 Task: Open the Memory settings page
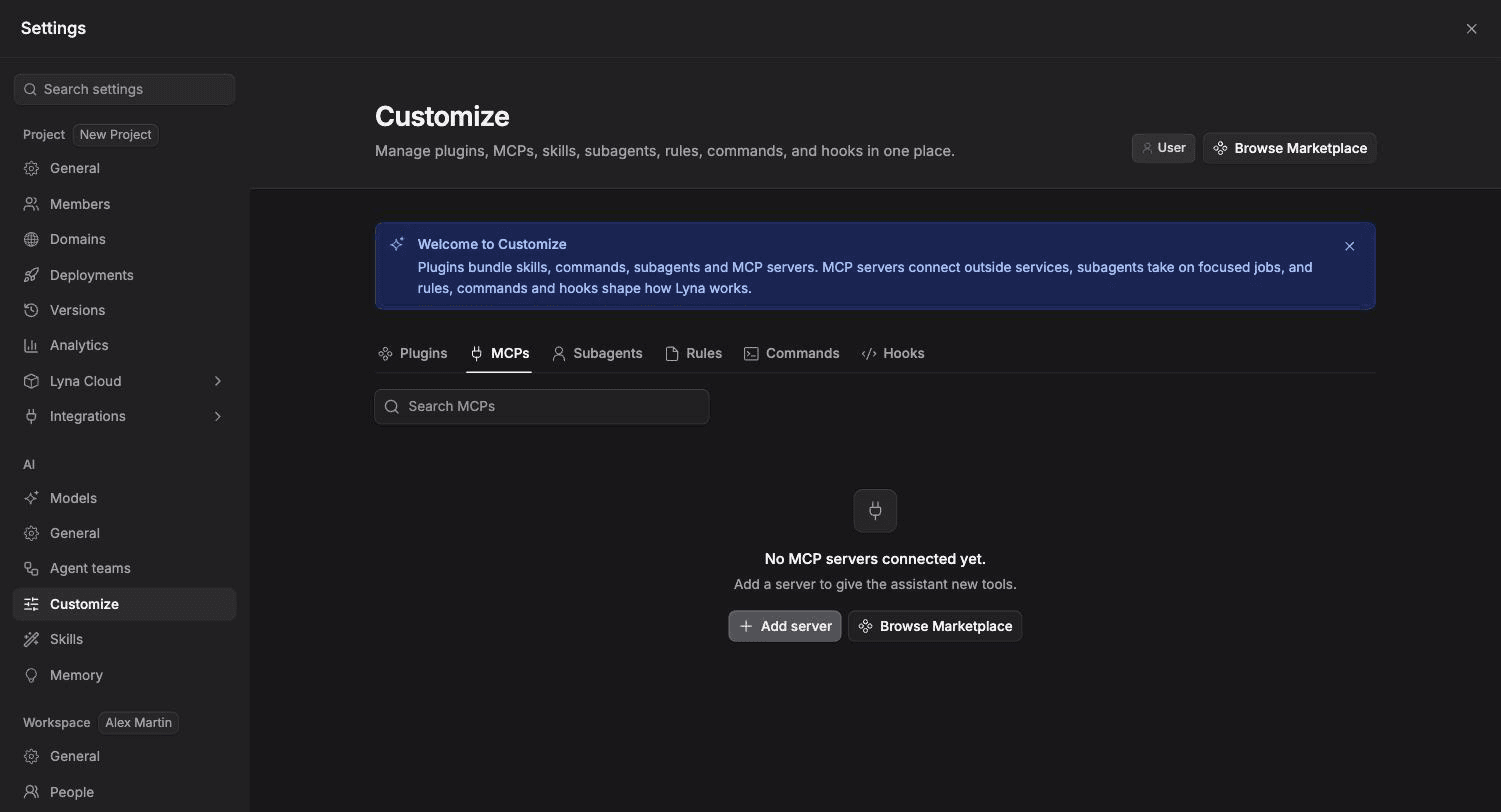click(125, 675)
